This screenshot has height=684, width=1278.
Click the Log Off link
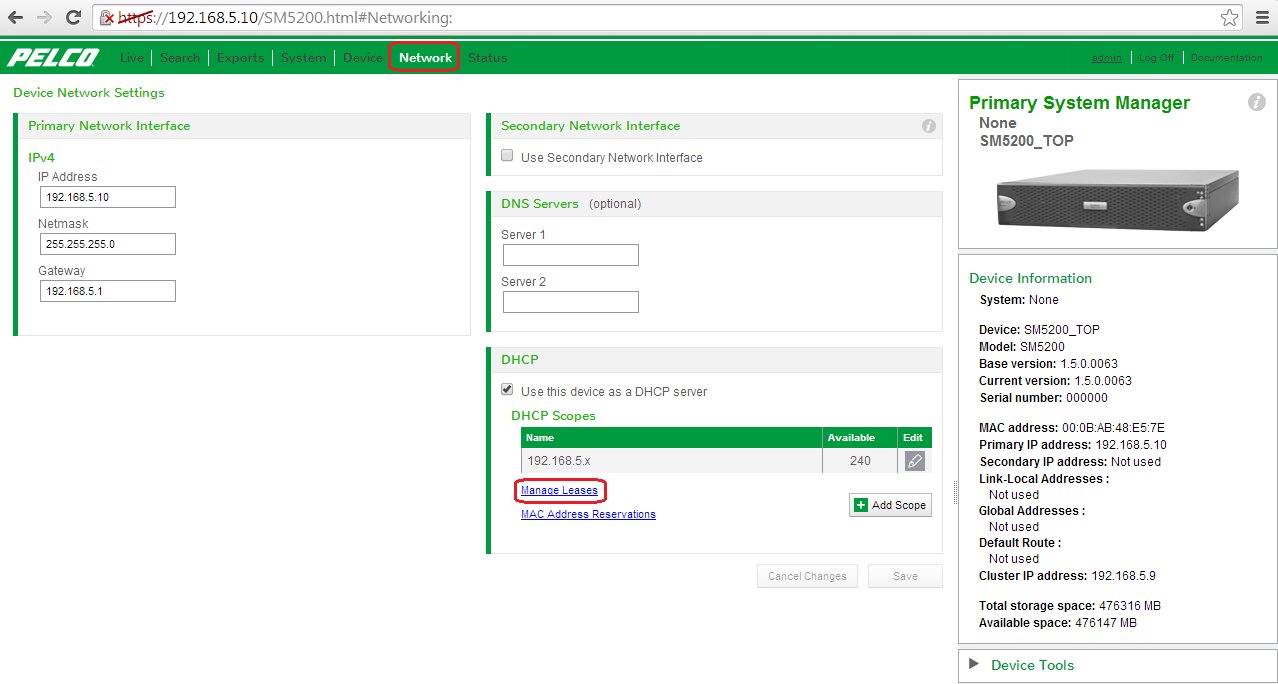pos(1156,58)
